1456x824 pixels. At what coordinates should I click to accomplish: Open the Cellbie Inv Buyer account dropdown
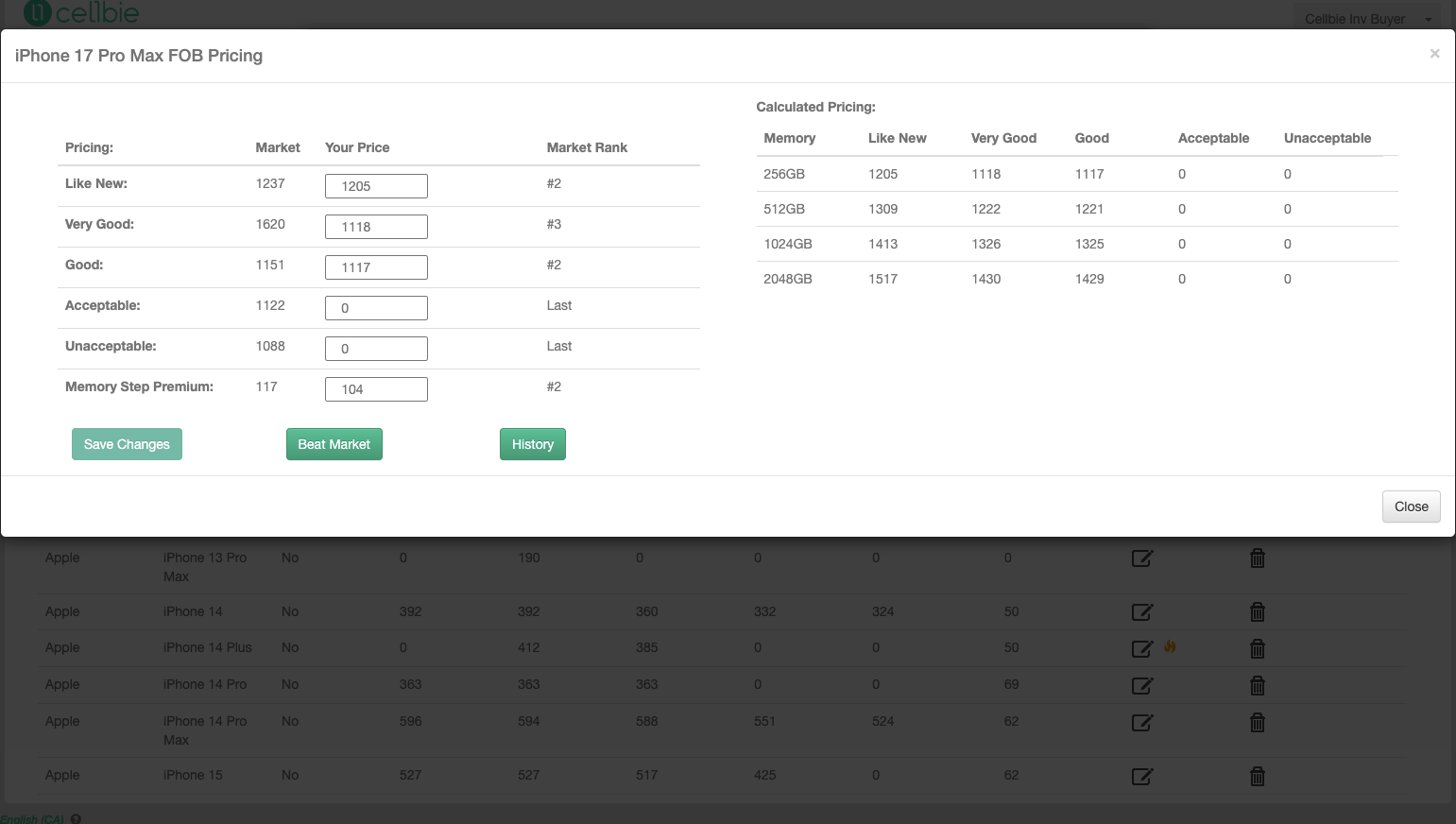[x=1368, y=19]
